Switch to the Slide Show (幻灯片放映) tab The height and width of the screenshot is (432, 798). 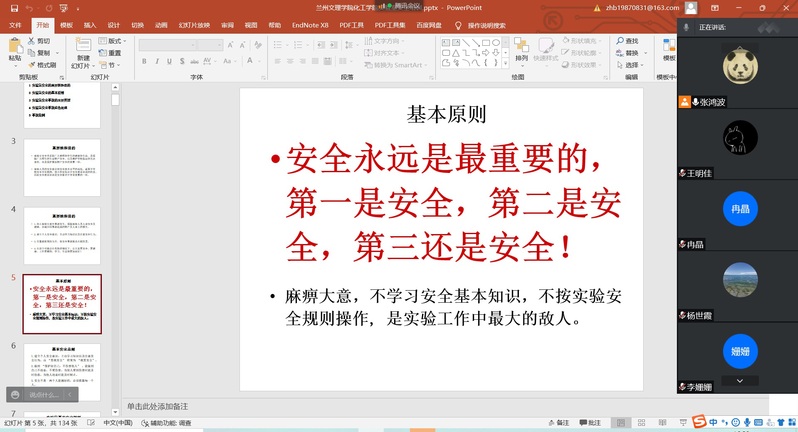click(x=194, y=25)
